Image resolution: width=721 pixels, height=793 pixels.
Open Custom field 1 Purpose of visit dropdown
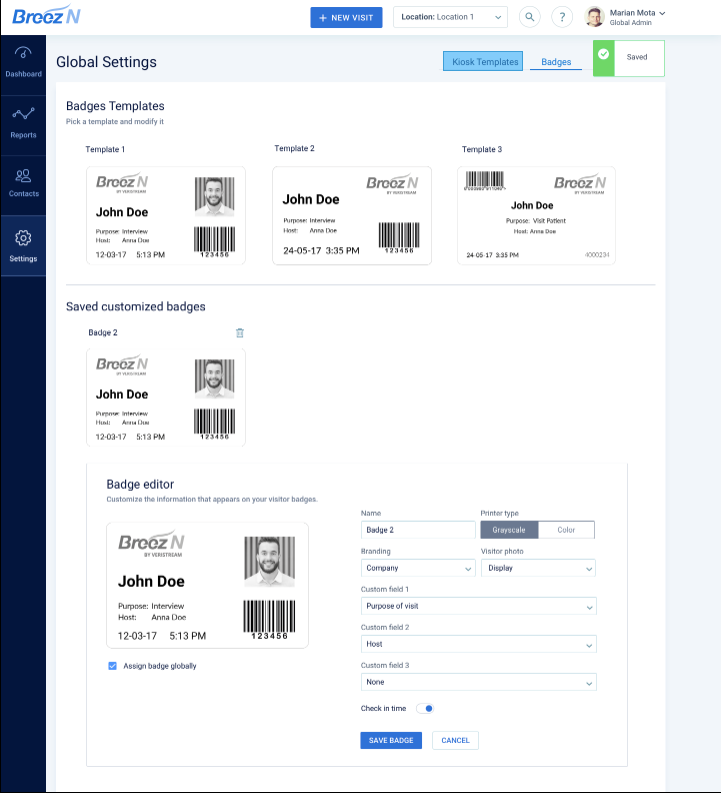[x=478, y=606]
